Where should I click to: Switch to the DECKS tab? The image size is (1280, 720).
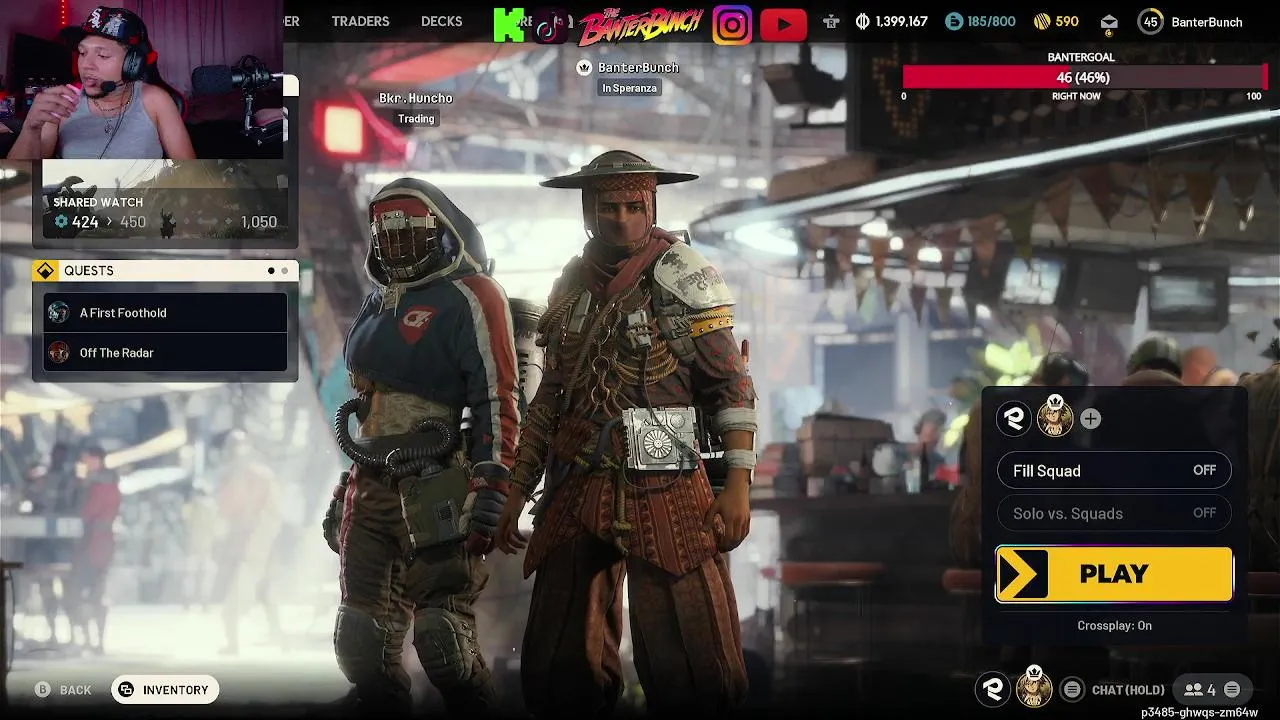click(x=441, y=21)
